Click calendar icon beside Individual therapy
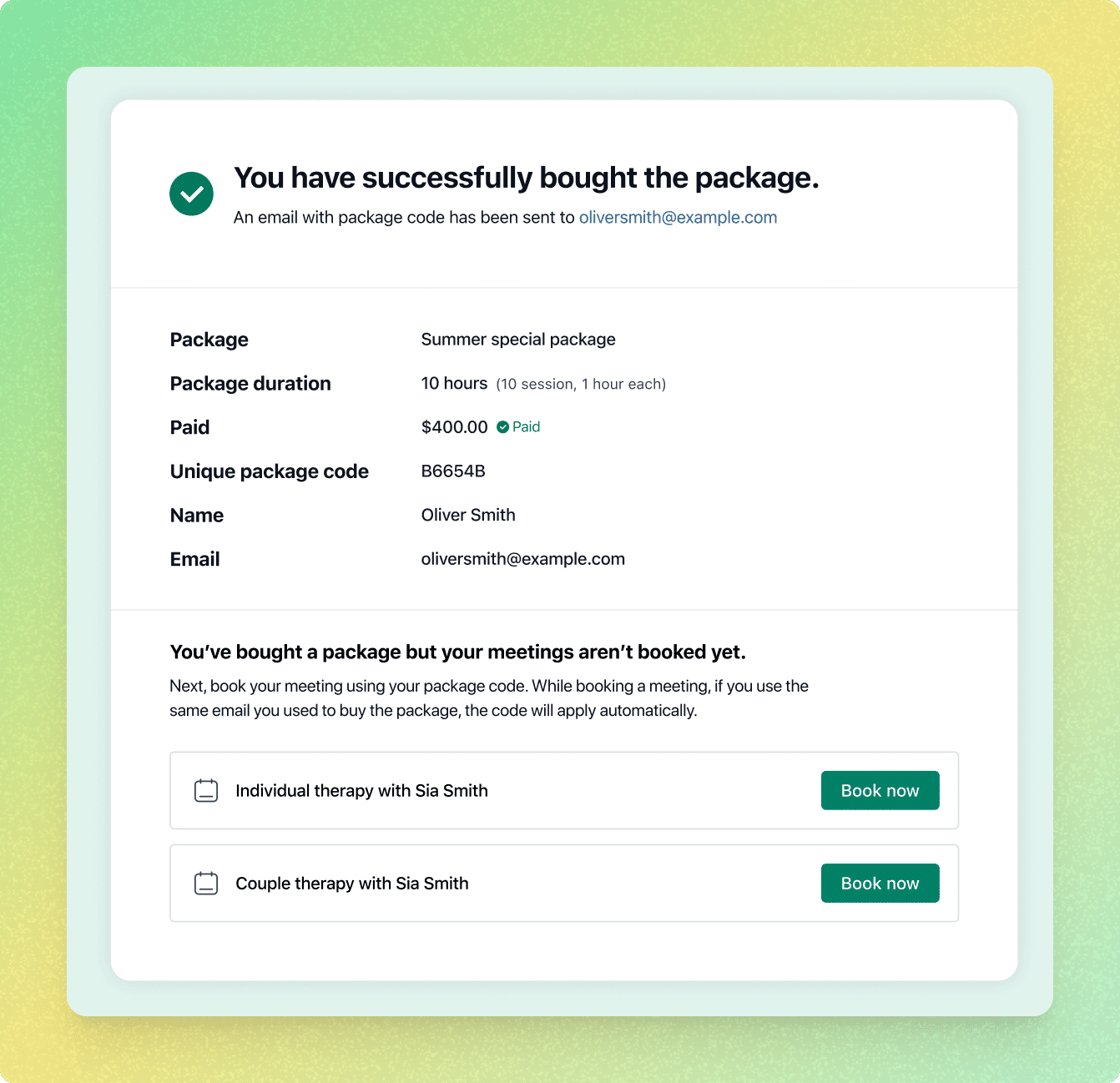This screenshot has width=1120, height=1083. (206, 791)
